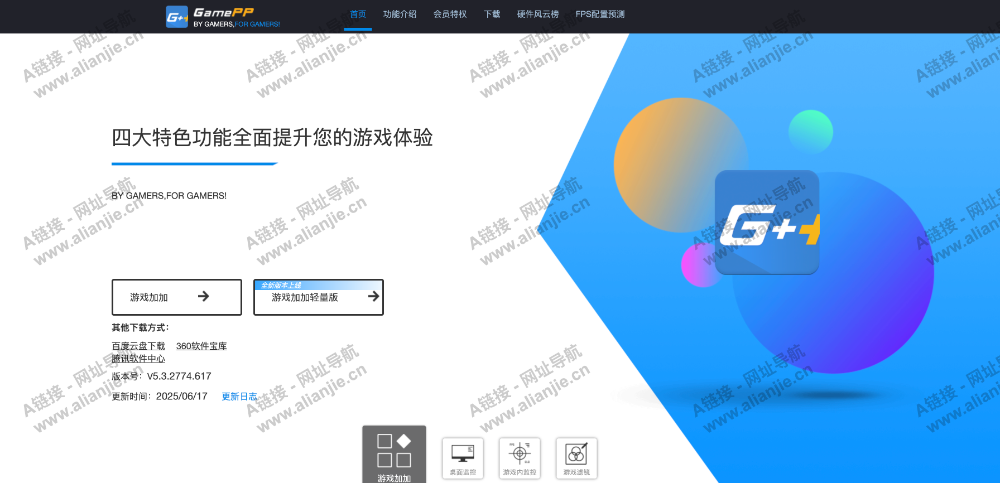Open FPS配置预测 in the navigation
Screen dimensions: 1000x483
599,14
